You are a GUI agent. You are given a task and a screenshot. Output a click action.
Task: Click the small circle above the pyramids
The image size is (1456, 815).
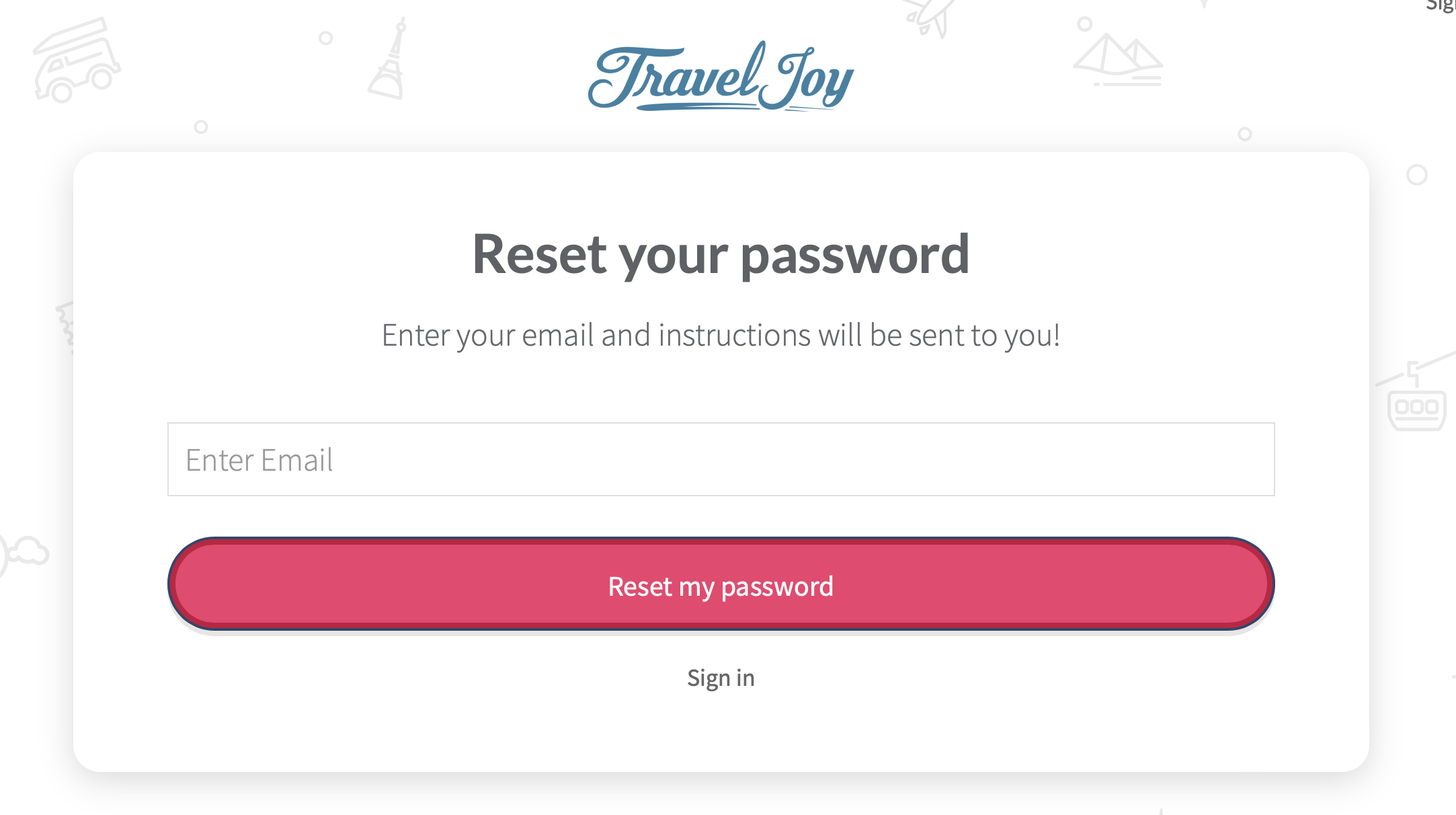coord(1085,24)
